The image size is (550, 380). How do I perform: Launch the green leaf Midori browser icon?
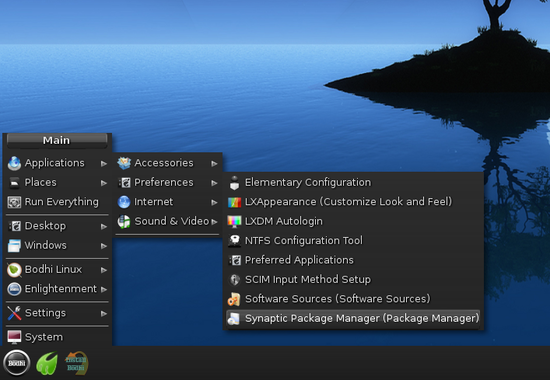[47, 363]
